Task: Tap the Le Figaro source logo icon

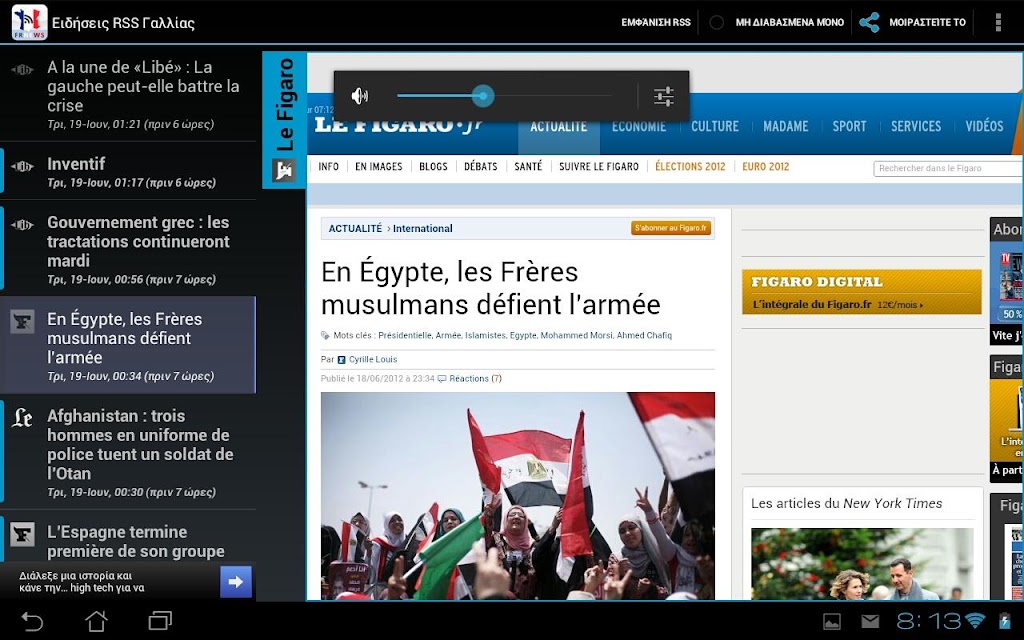Action: tap(284, 170)
